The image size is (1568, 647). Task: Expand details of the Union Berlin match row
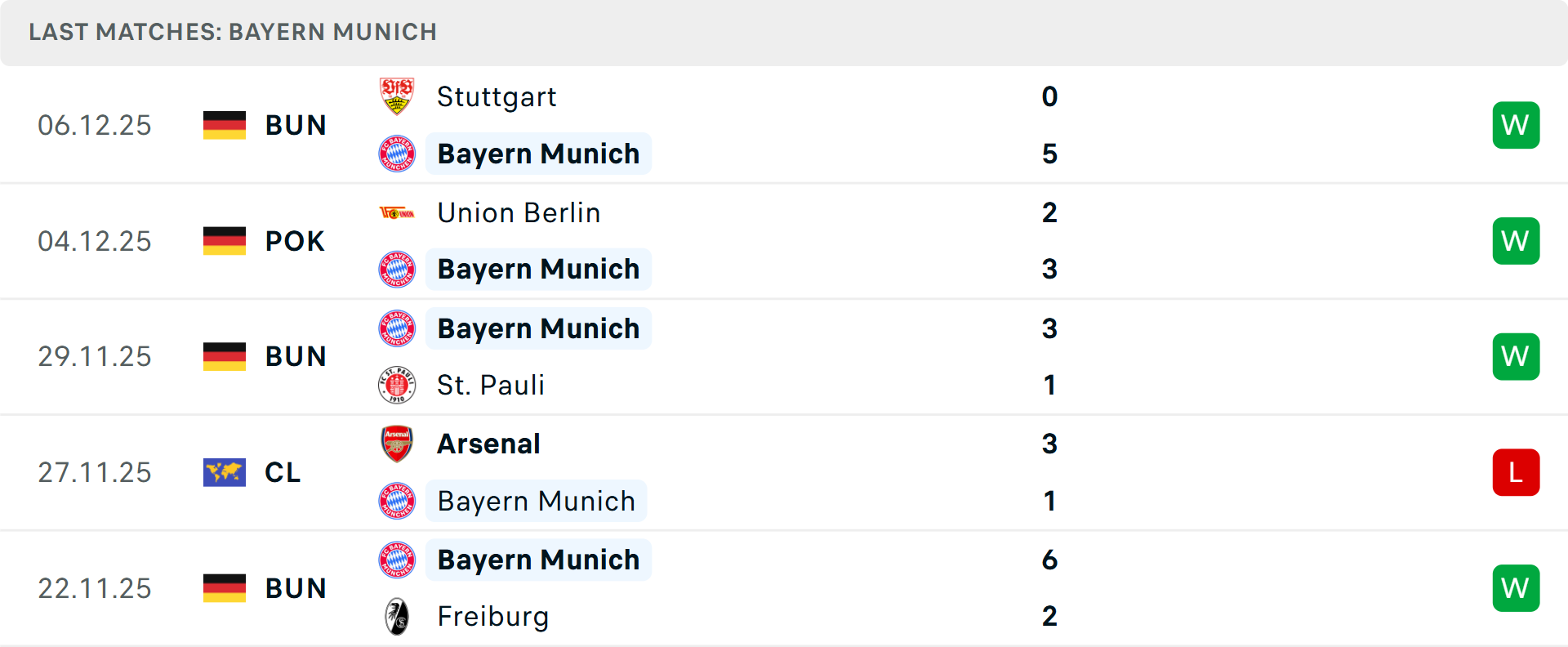point(784,240)
